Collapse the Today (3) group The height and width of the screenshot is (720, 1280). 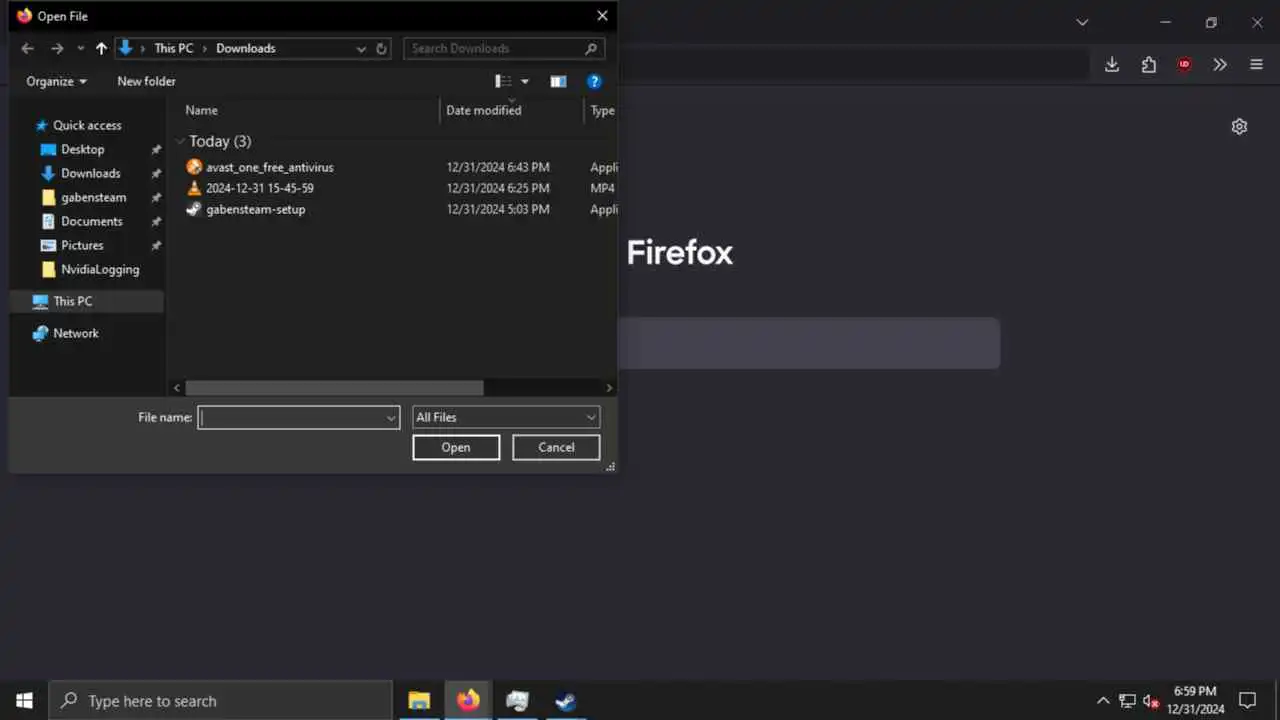pos(180,141)
